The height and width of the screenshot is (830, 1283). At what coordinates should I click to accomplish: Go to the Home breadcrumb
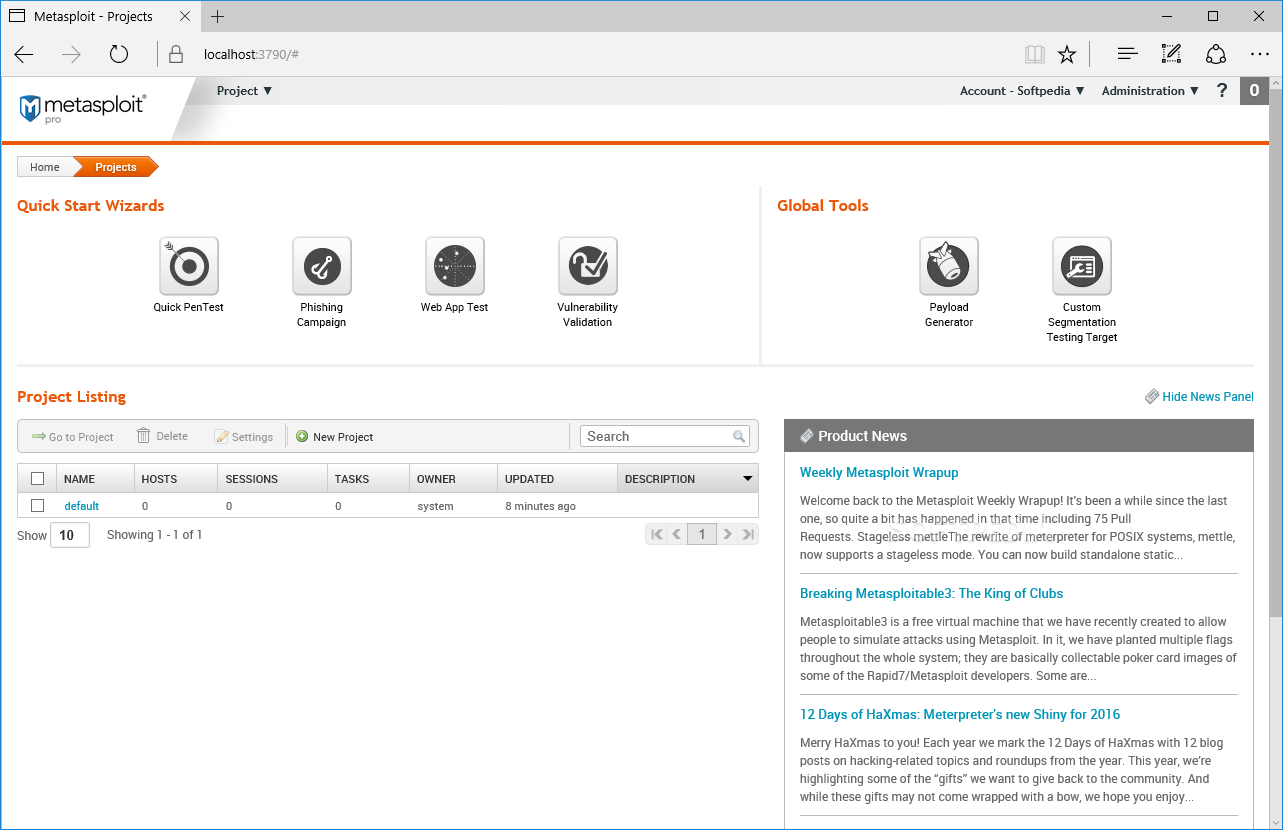click(45, 167)
